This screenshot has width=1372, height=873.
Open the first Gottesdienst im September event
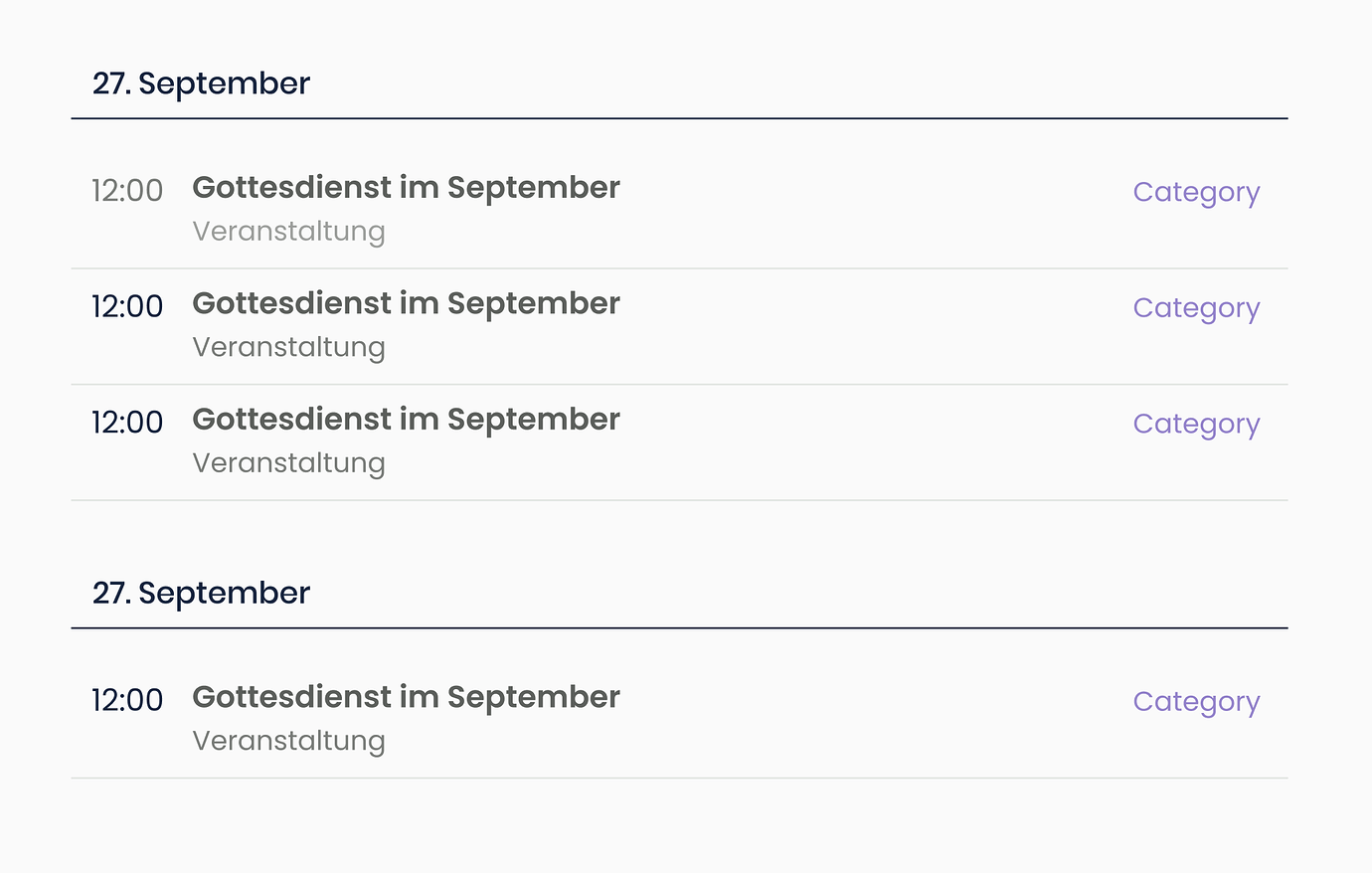click(406, 187)
